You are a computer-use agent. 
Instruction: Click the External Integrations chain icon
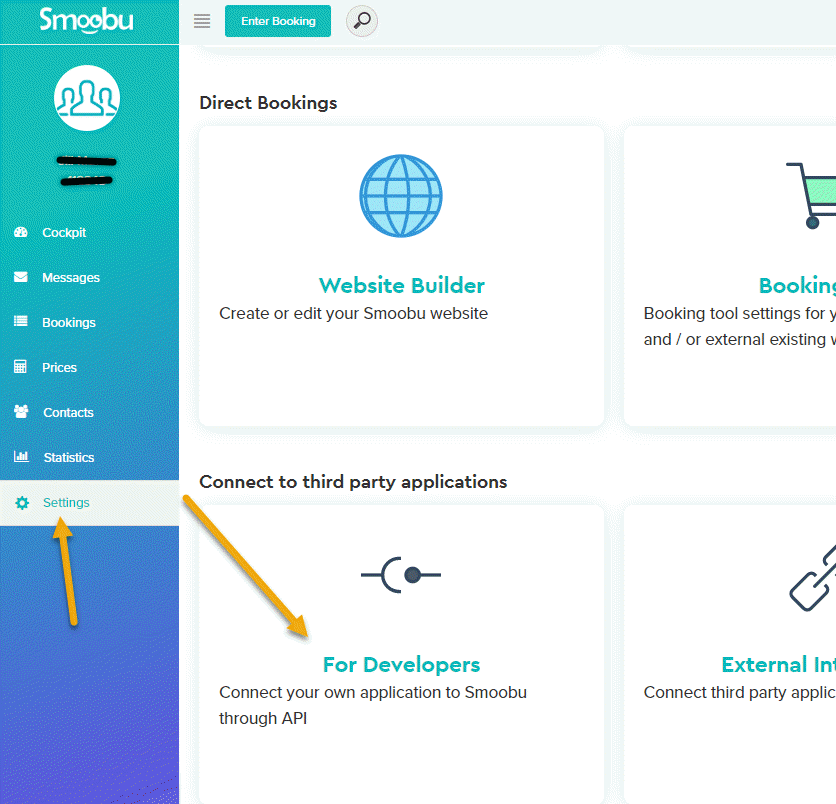click(x=813, y=578)
